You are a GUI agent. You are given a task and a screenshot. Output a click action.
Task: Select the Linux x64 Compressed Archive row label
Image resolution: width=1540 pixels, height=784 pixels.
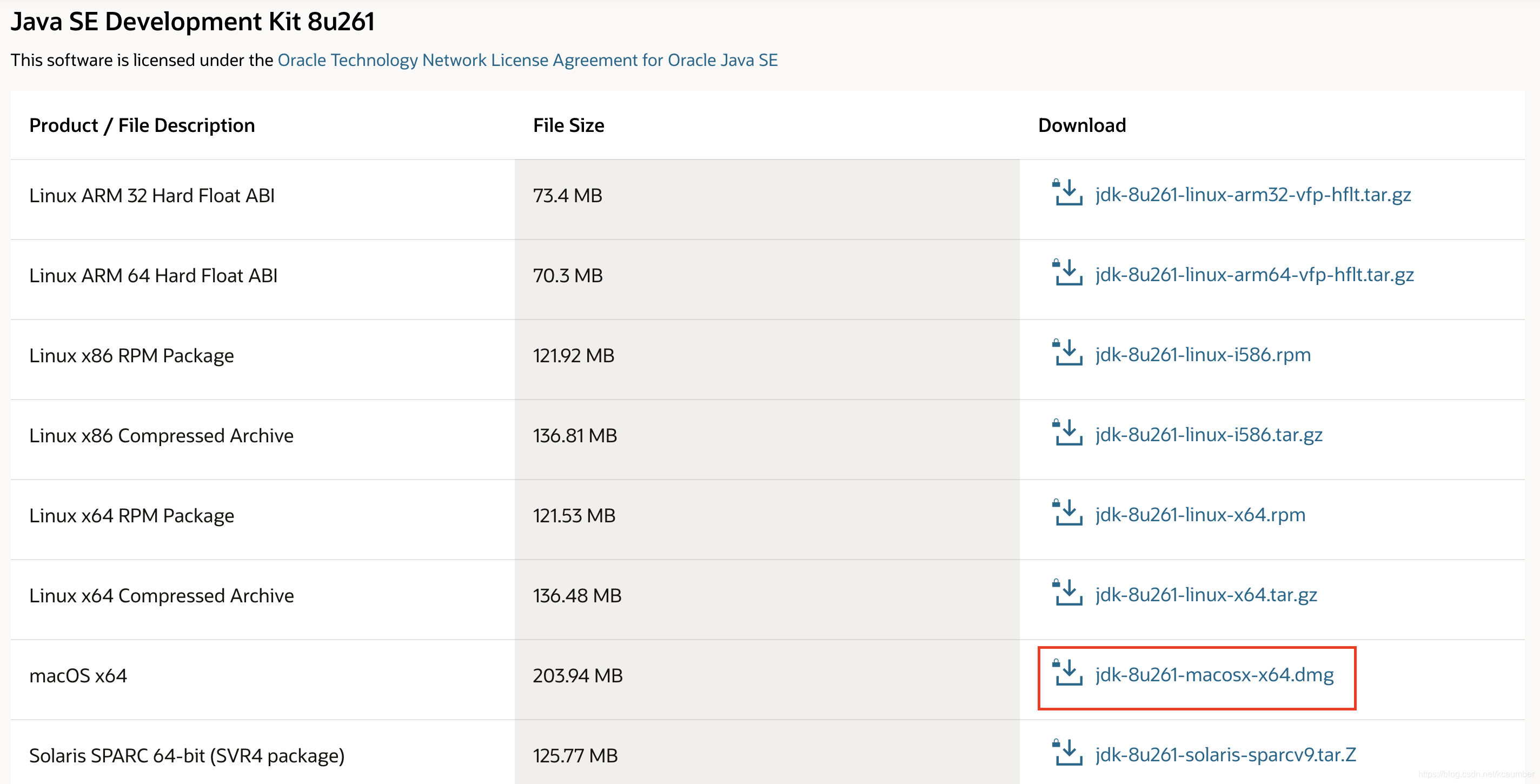point(162,596)
